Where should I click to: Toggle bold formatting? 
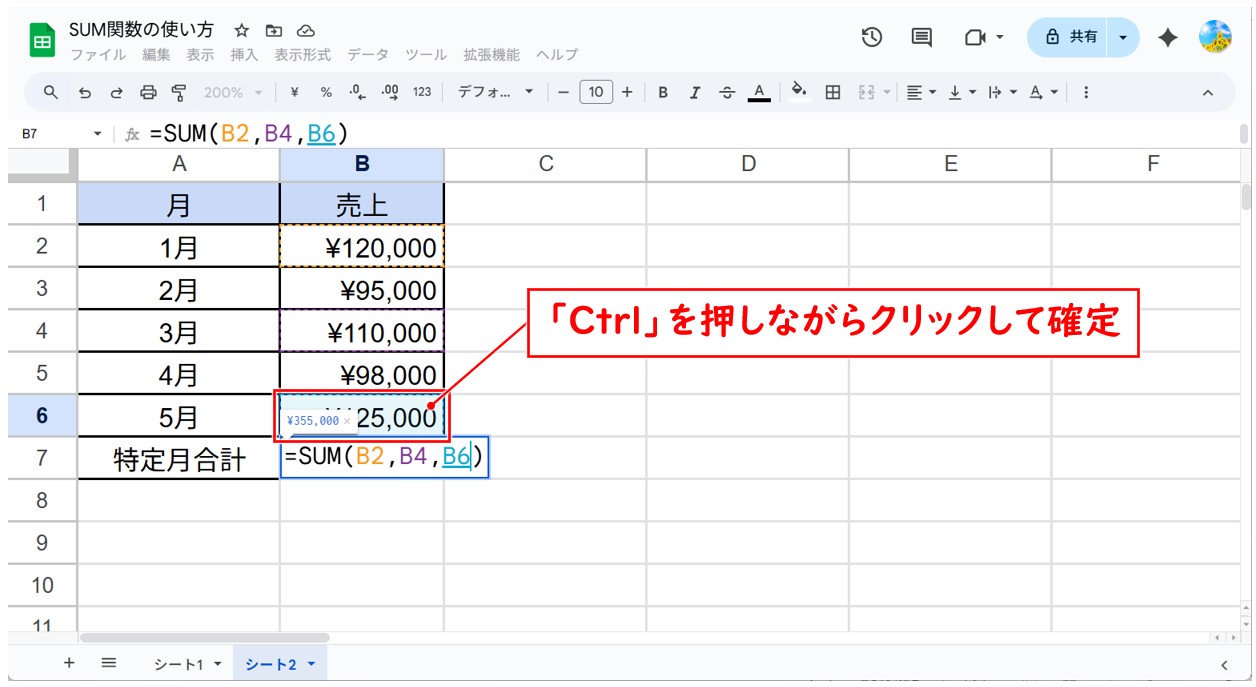[x=662, y=92]
